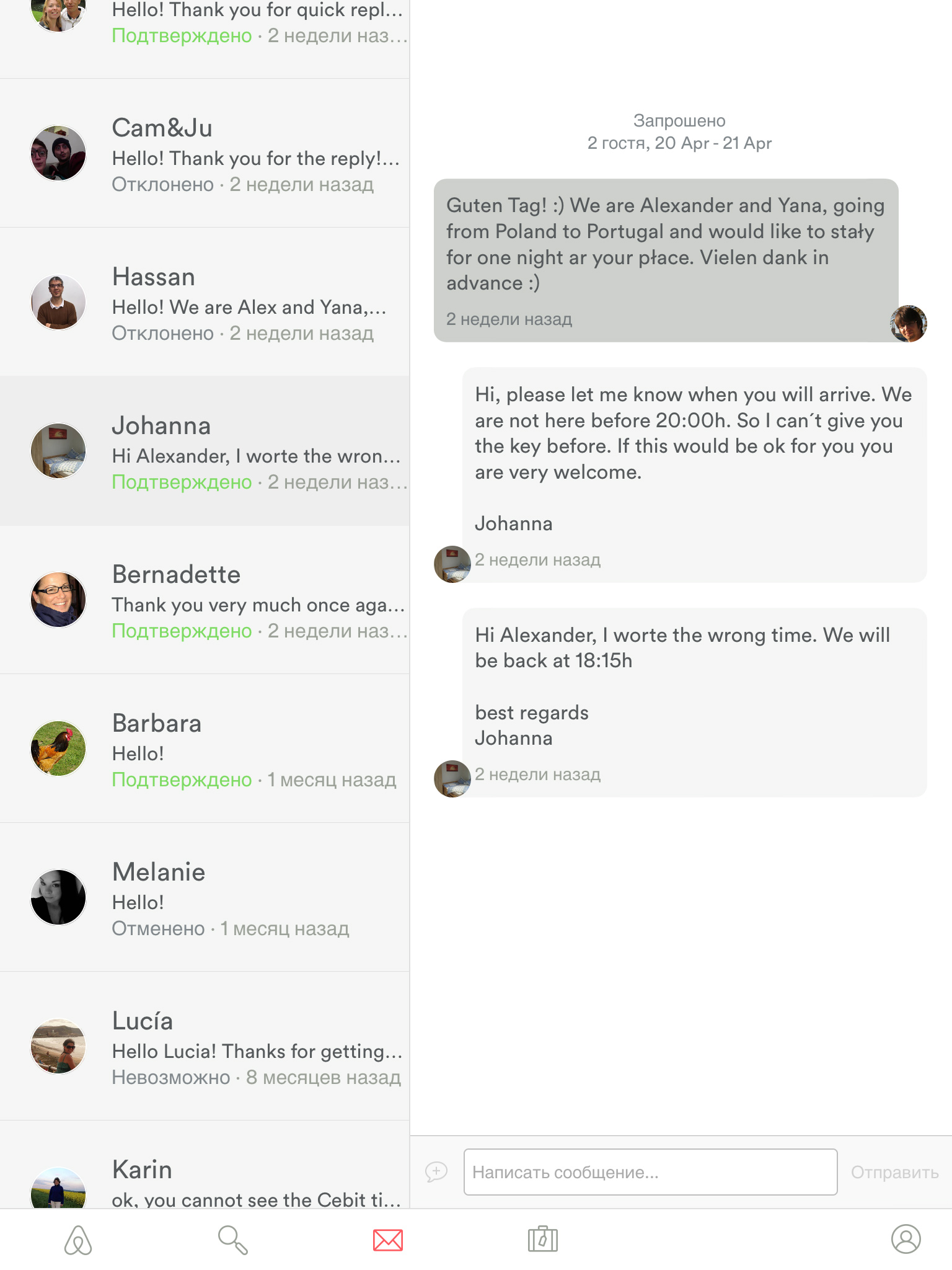
Task: Tap Johanna's avatar beside her 18:15h message
Action: [x=452, y=778]
